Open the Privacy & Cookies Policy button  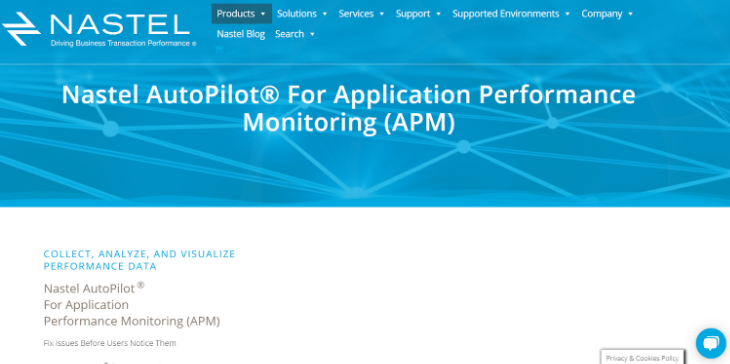(x=642, y=357)
